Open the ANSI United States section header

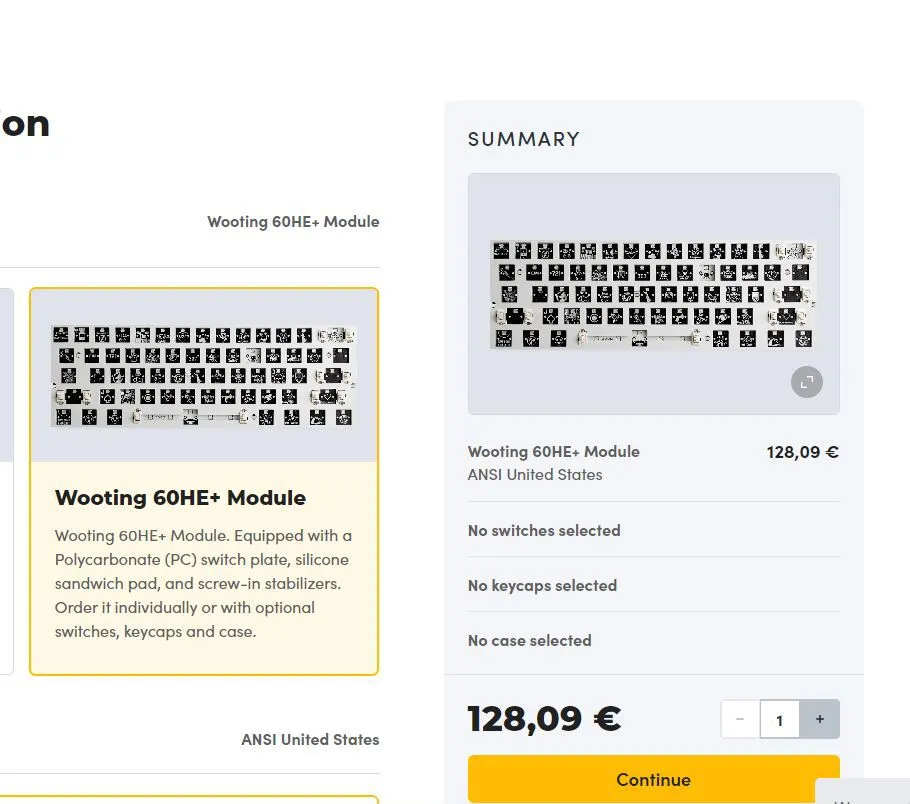tap(310, 740)
